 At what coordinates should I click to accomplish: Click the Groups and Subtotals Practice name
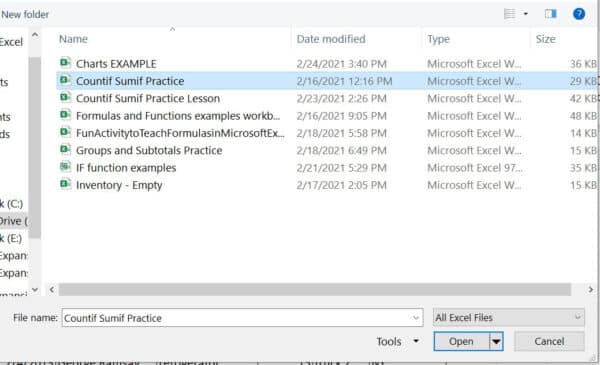(149, 150)
